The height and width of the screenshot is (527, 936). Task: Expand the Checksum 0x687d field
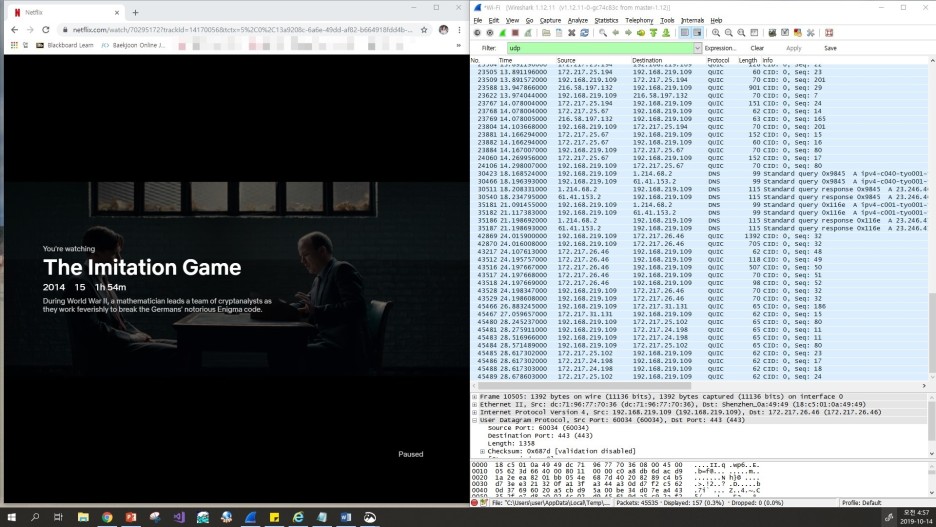pyautogui.click(x=482, y=451)
